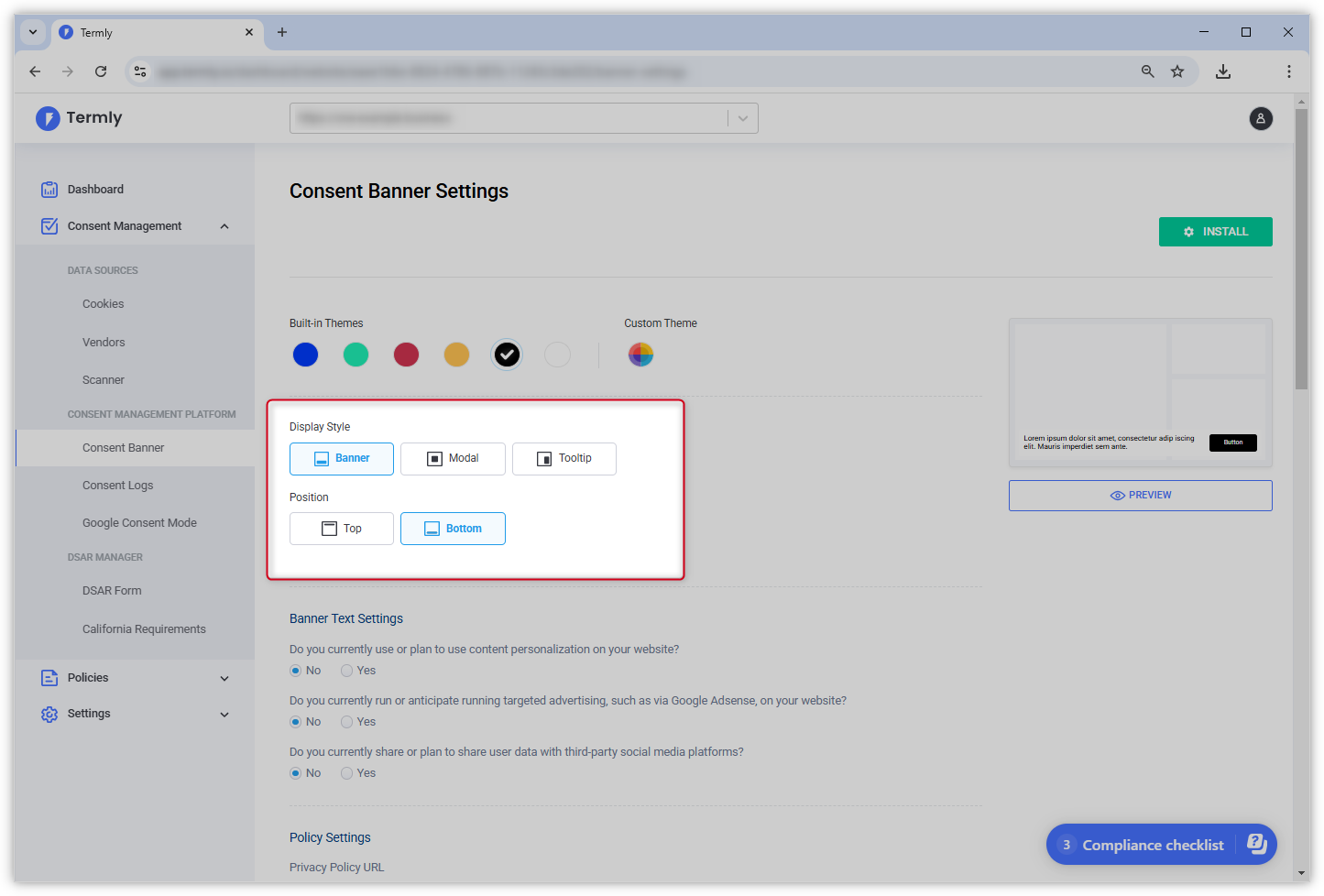Viewport: 1324px width, 896px height.
Task: Expand the Policies menu
Action: (224, 678)
